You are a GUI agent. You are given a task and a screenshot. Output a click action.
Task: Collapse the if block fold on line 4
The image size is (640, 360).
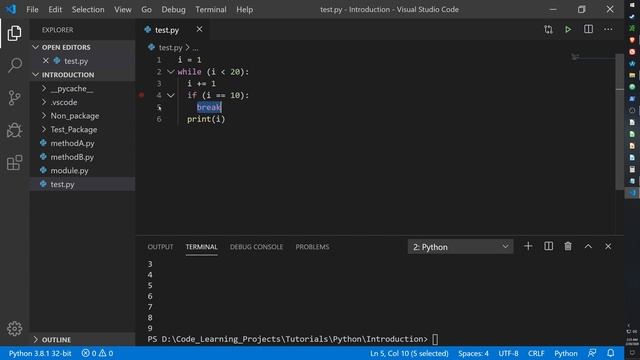tap(171, 96)
